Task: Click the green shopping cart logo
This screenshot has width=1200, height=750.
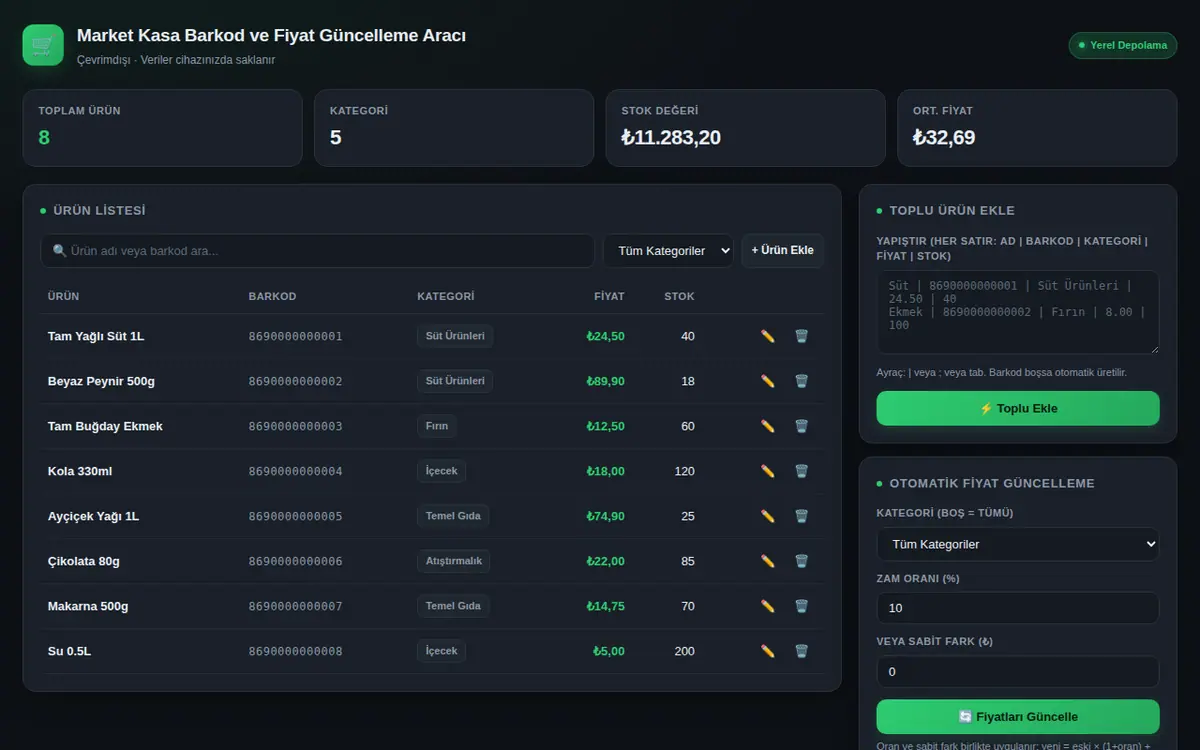Action: [x=43, y=45]
